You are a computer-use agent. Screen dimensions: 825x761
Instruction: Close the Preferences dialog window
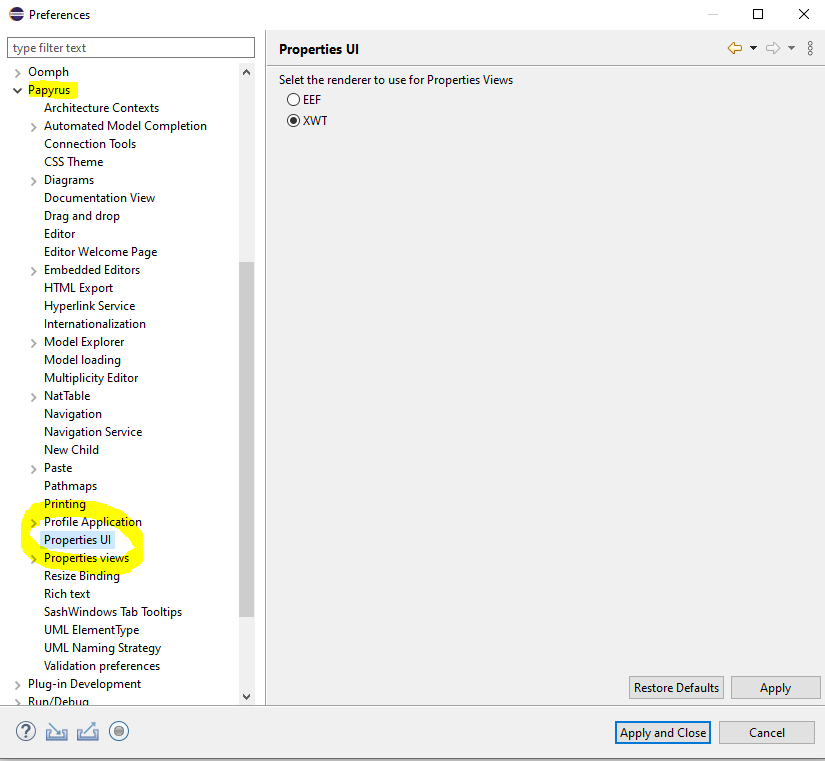(803, 14)
